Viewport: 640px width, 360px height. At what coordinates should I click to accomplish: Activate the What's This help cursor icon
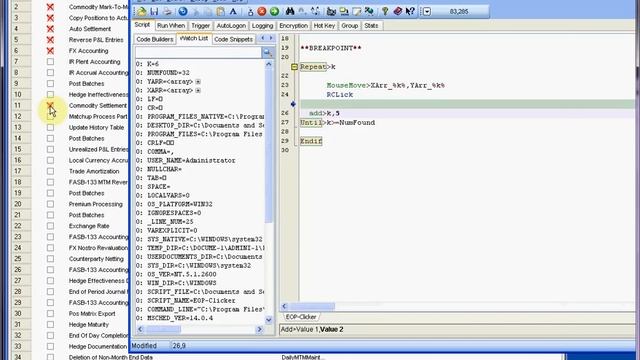point(410,11)
